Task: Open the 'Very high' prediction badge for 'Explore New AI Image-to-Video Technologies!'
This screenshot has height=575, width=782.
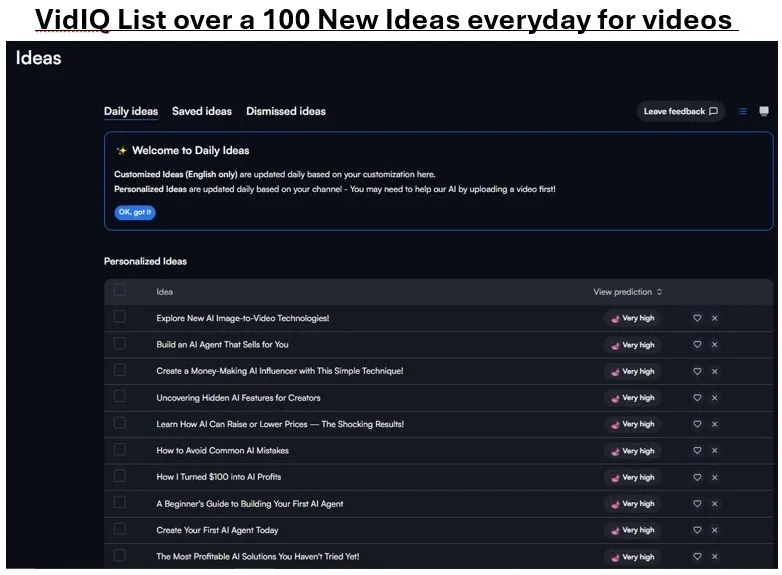Action: (632, 318)
